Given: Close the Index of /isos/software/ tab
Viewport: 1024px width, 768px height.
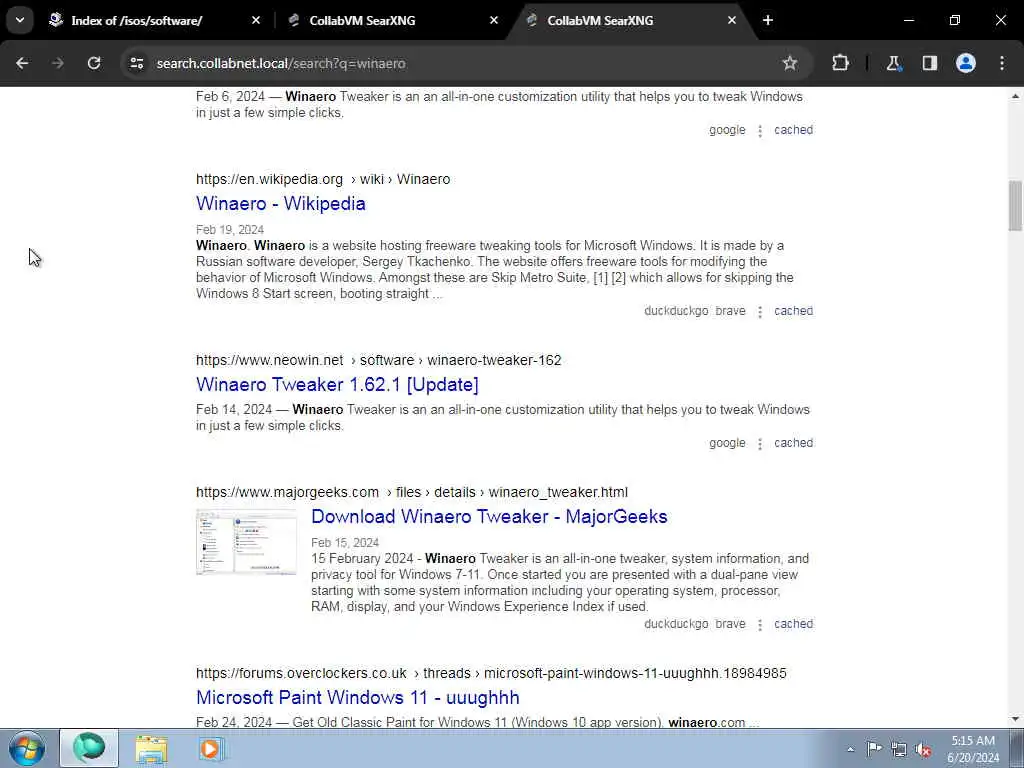Looking at the screenshot, I should pos(256,20).
